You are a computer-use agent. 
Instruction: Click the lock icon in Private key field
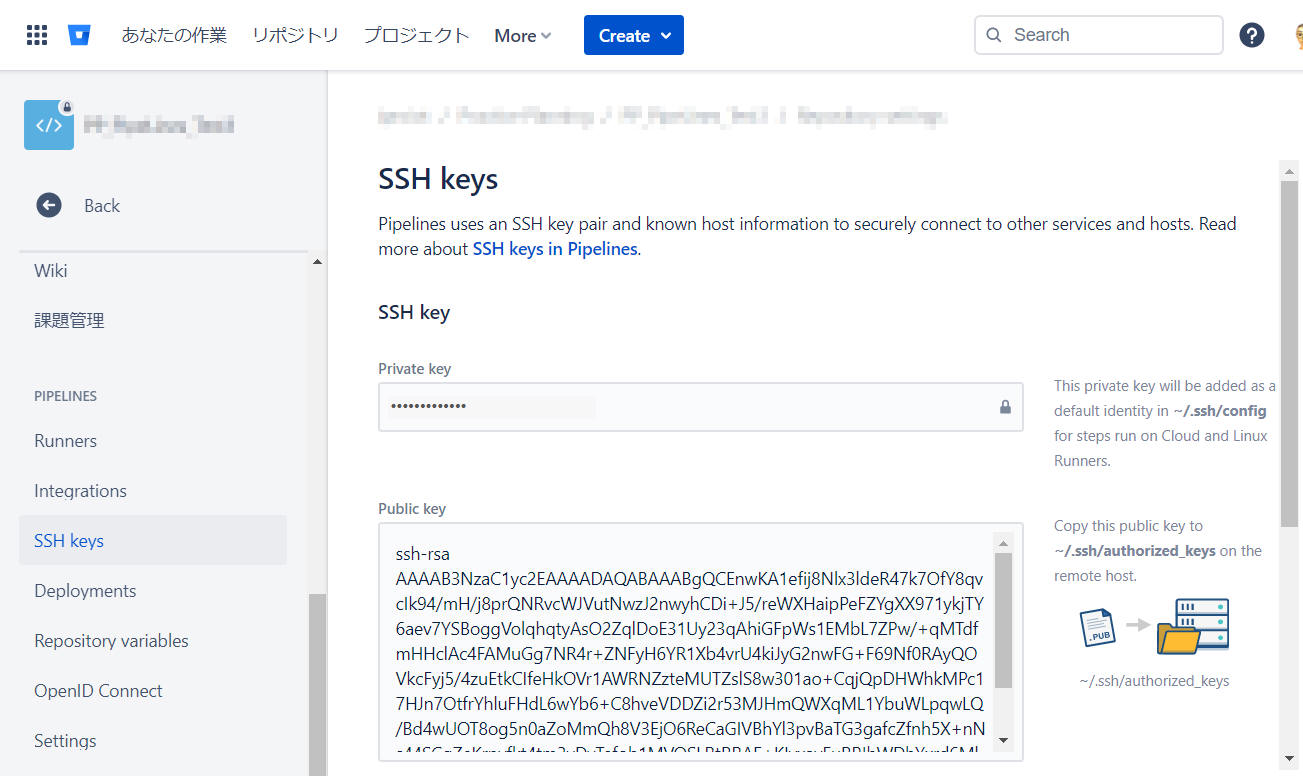tap(1005, 407)
